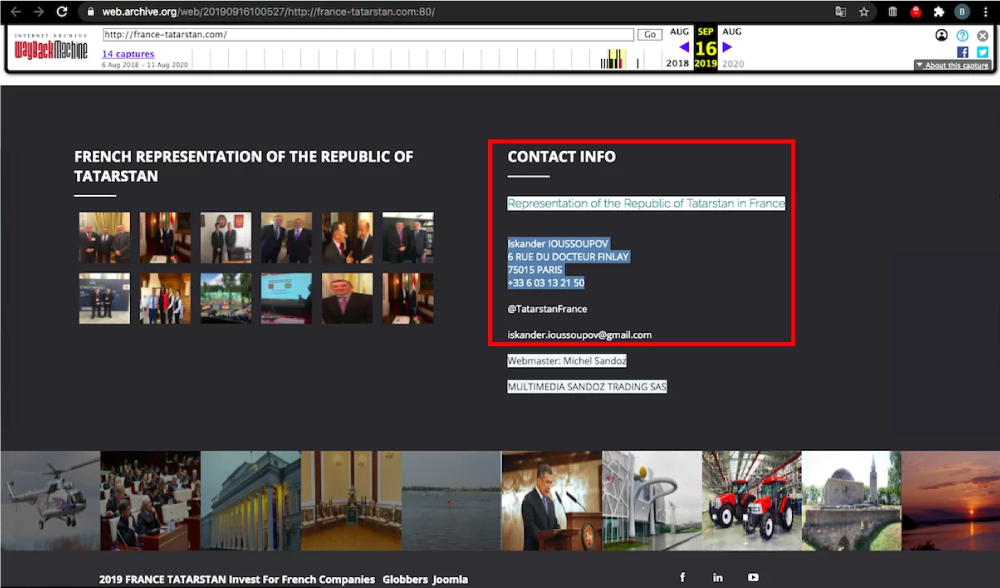Expand About this capture

pyautogui.click(x=952, y=65)
